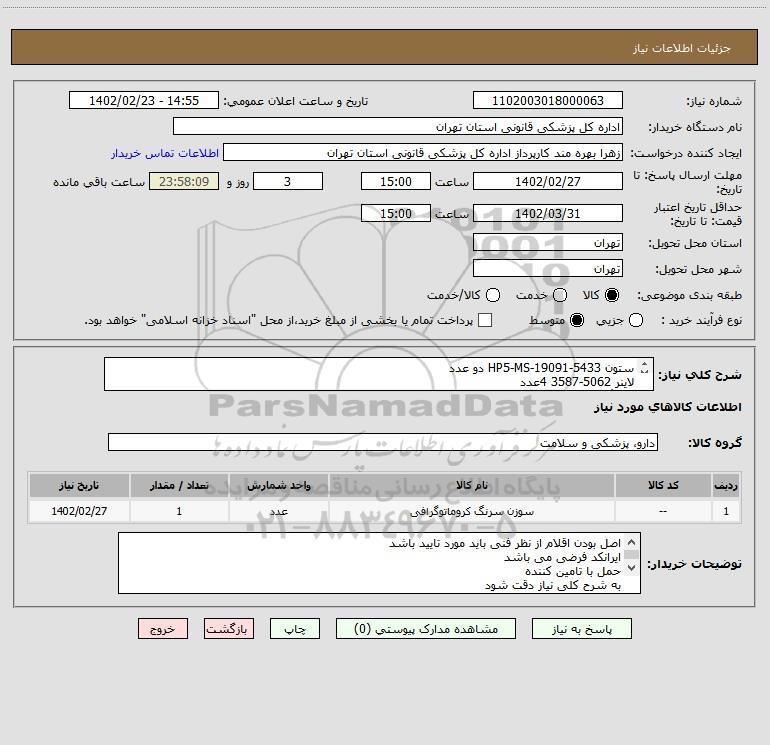770x745 pixels.
Task: Click the چاپ print button
Action: (295, 629)
